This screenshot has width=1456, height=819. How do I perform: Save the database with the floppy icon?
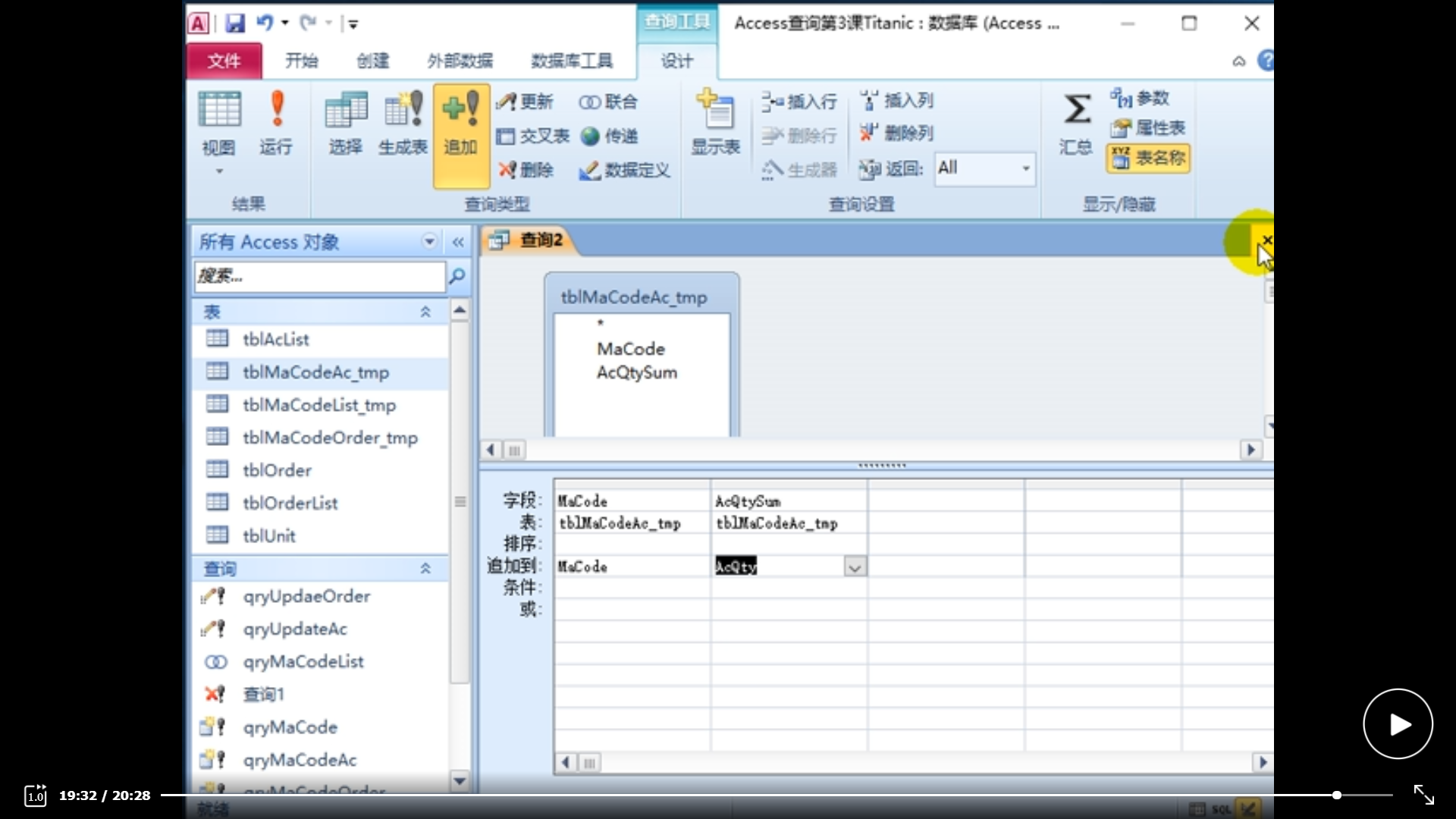235,24
